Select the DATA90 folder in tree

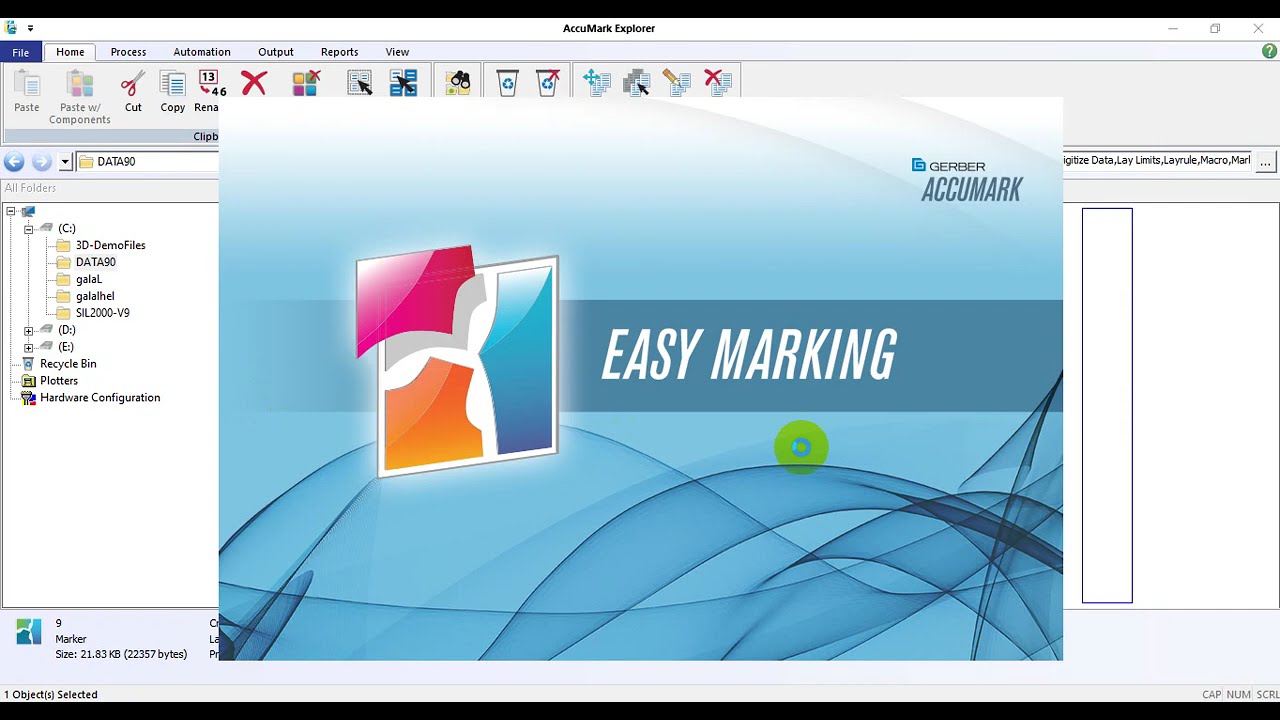pos(96,263)
